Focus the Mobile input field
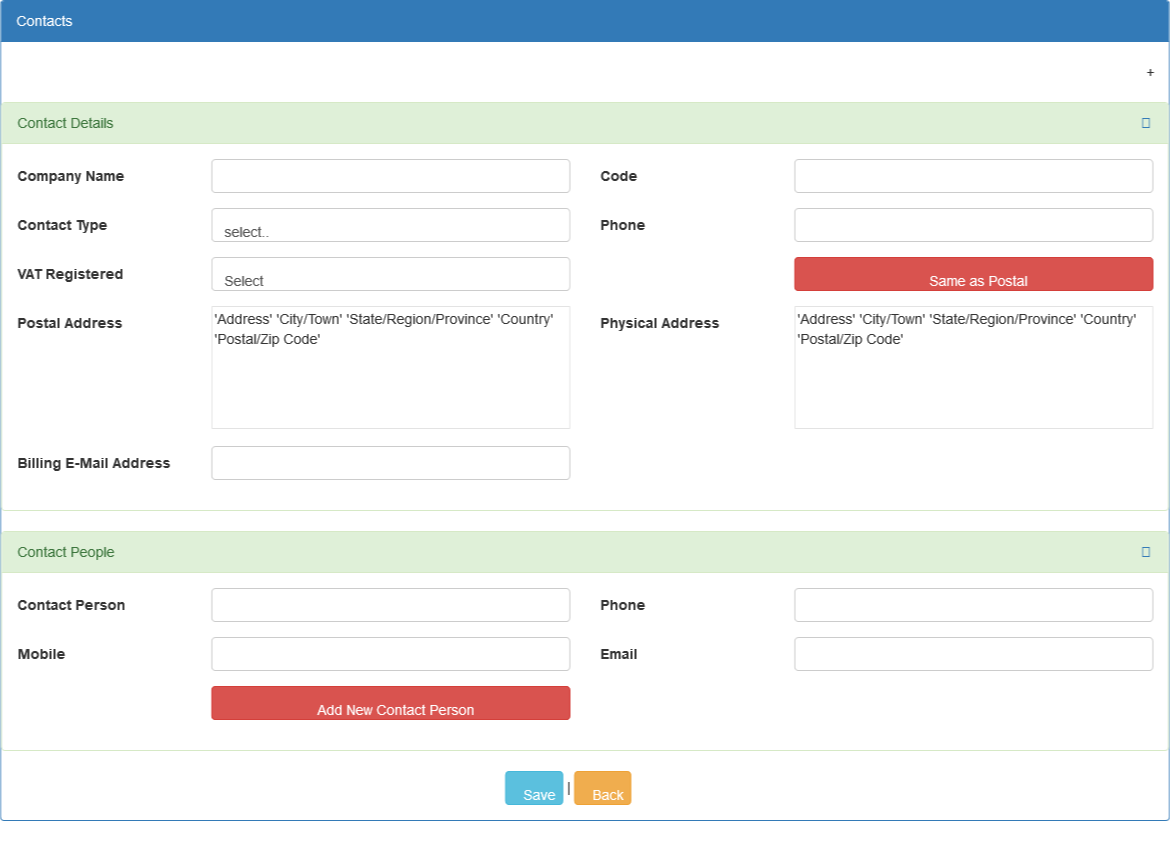Image resolution: width=1170 pixels, height=841 pixels. pos(390,654)
